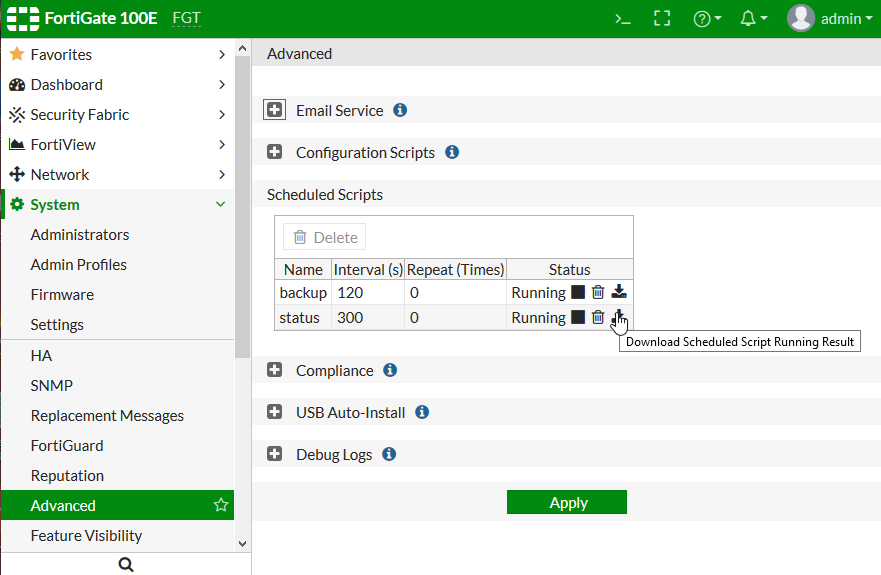The image size is (881, 575).
Task: Go to the FortiGuard page
Action: pos(67,446)
